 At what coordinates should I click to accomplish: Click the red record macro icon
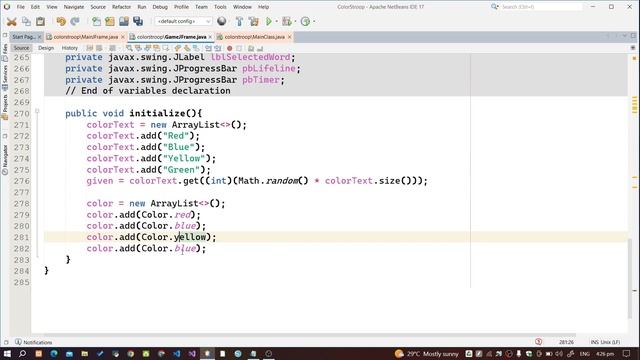[229, 48]
